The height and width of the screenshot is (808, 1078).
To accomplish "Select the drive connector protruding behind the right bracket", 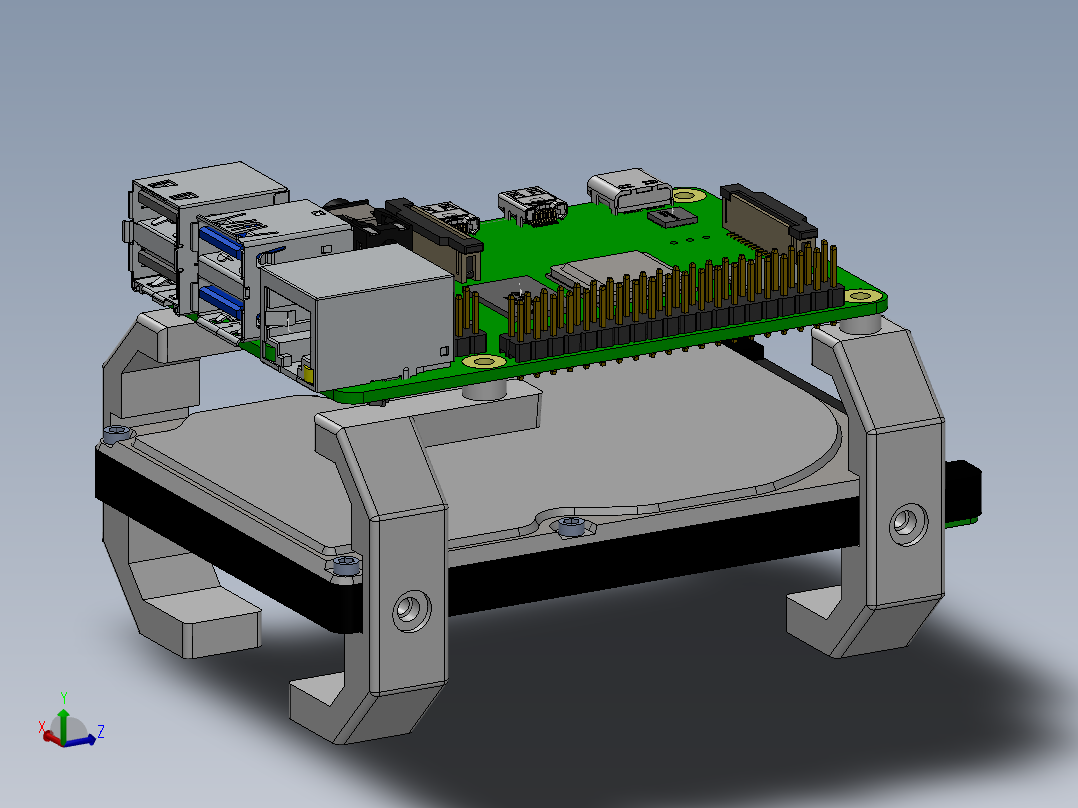I will click(x=962, y=494).
